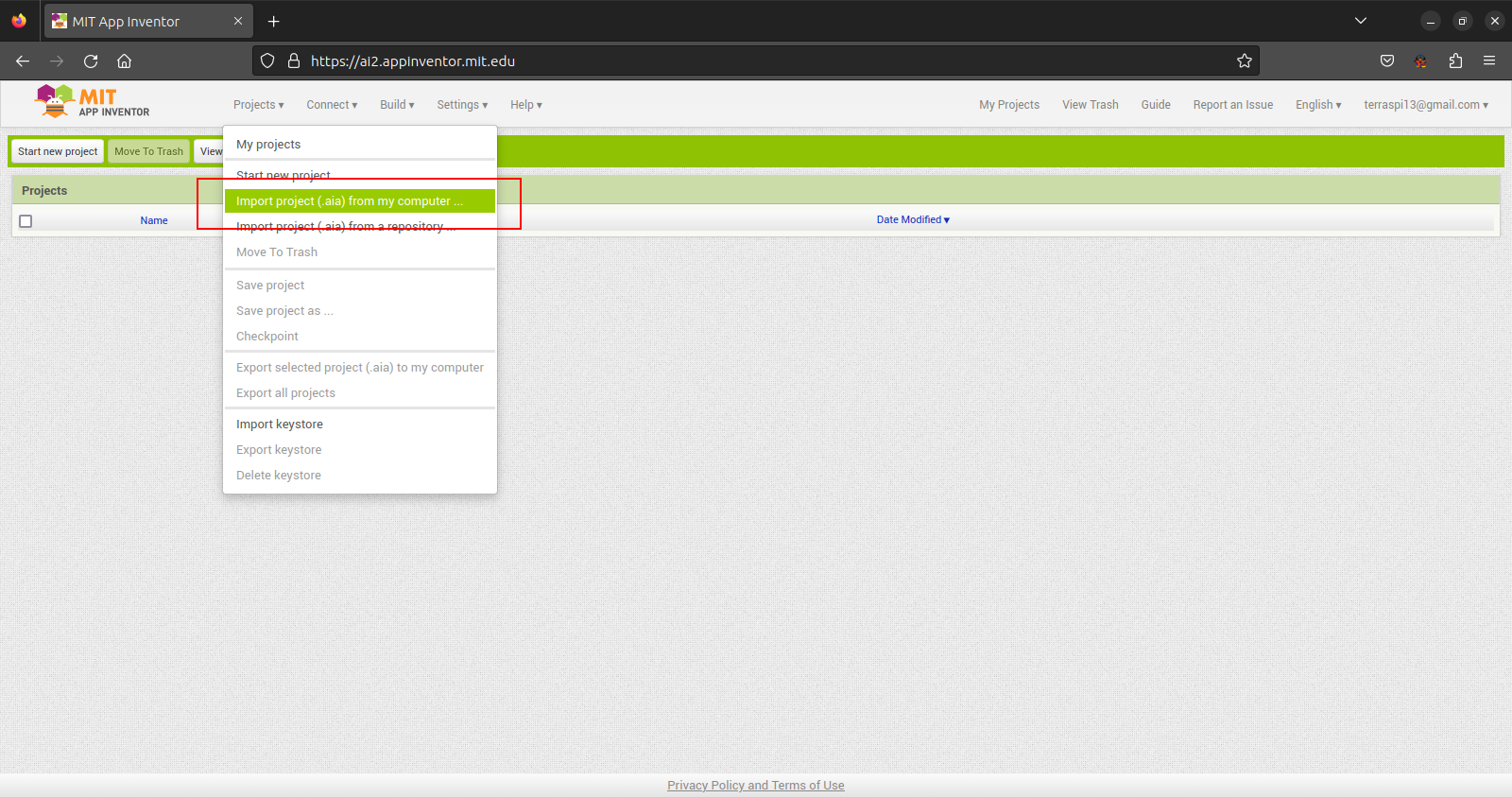Image resolution: width=1512 pixels, height=798 pixels.
Task: Reload the page with the refresh icon
Action: click(91, 61)
